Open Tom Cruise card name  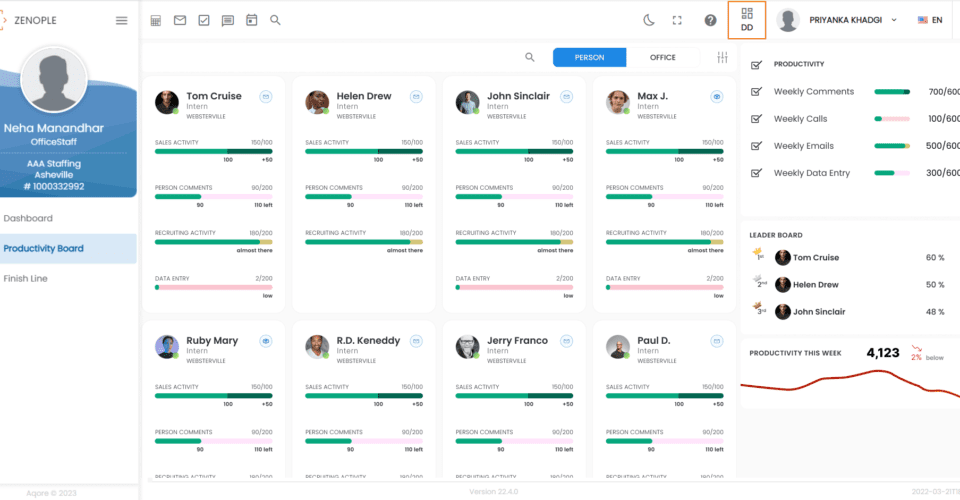pos(214,96)
